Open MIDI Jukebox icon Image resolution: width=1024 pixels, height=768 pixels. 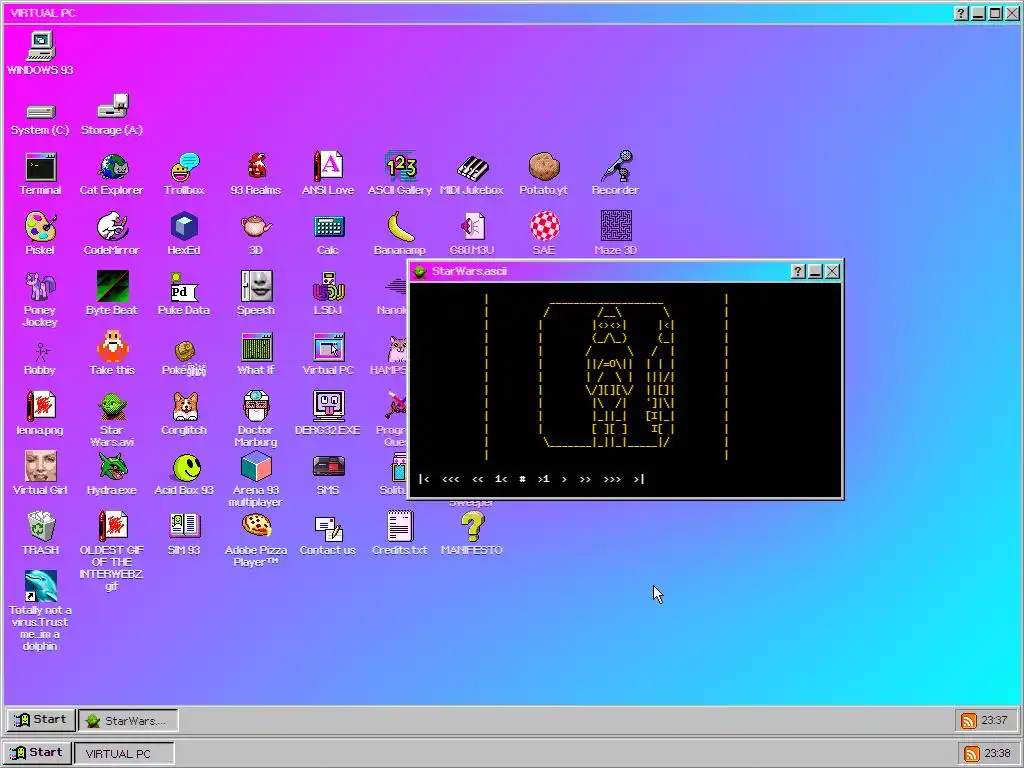[x=472, y=168]
